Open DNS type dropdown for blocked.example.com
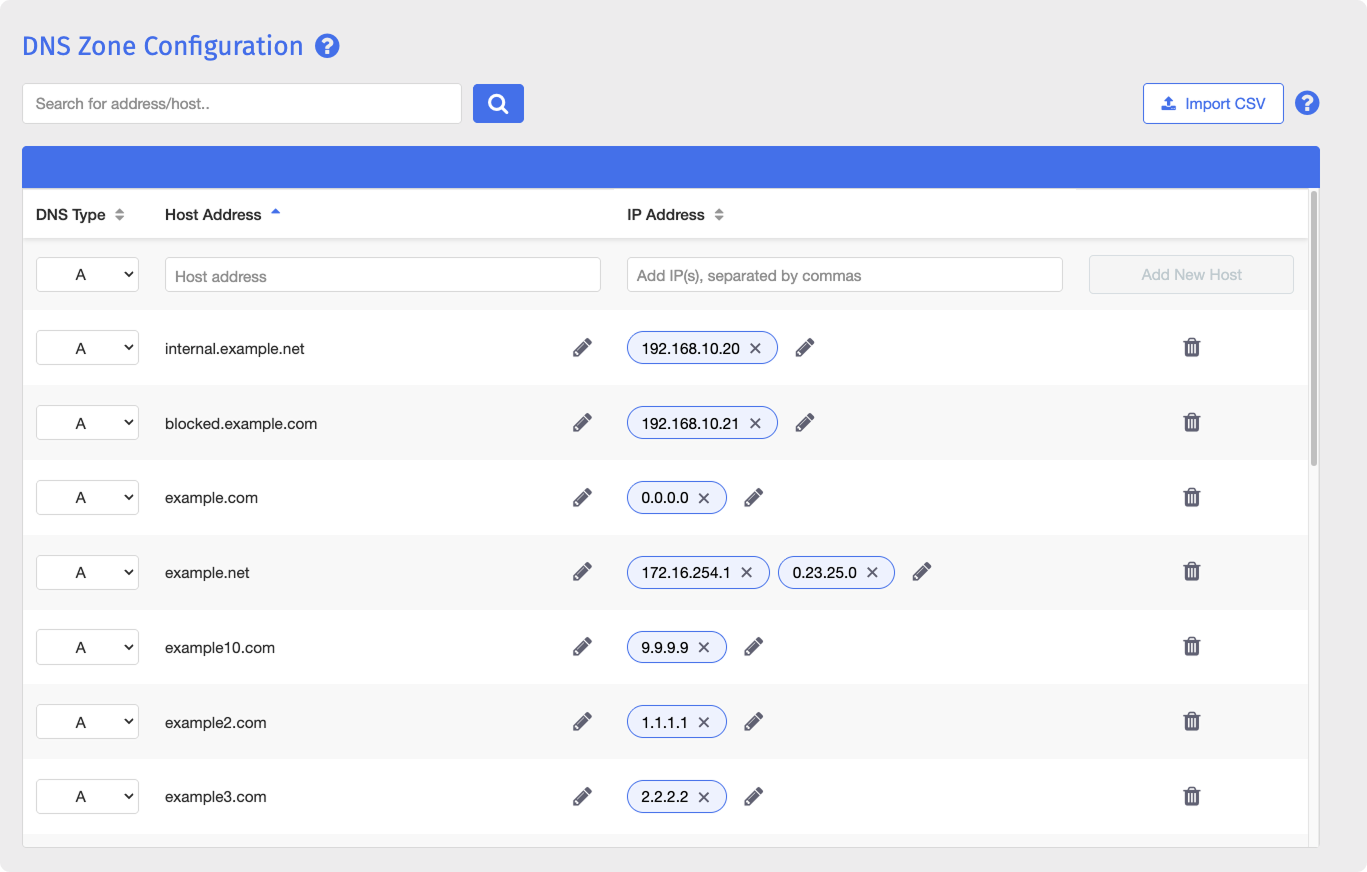 pos(87,423)
